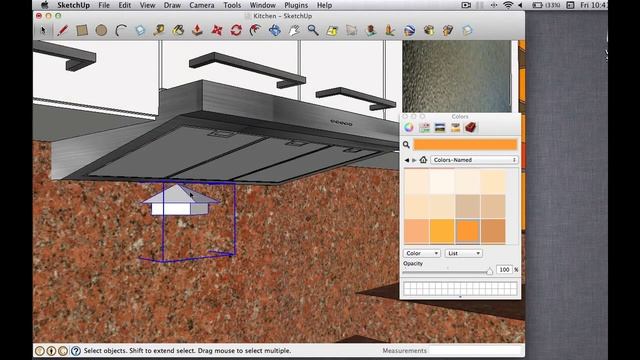This screenshot has width=640, height=360.
Task: Go forward in the materials list
Action: [x=414, y=160]
